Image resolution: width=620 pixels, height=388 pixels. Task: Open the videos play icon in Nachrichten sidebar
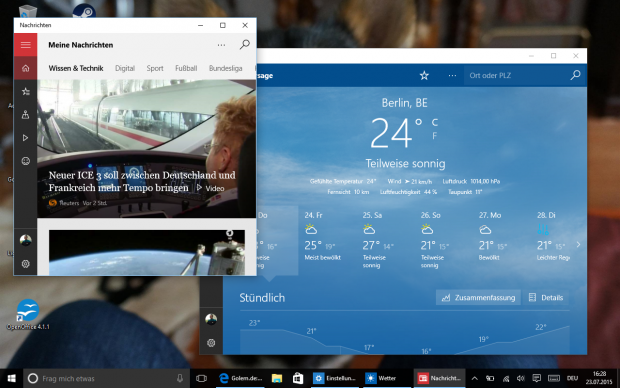click(x=25, y=138)
